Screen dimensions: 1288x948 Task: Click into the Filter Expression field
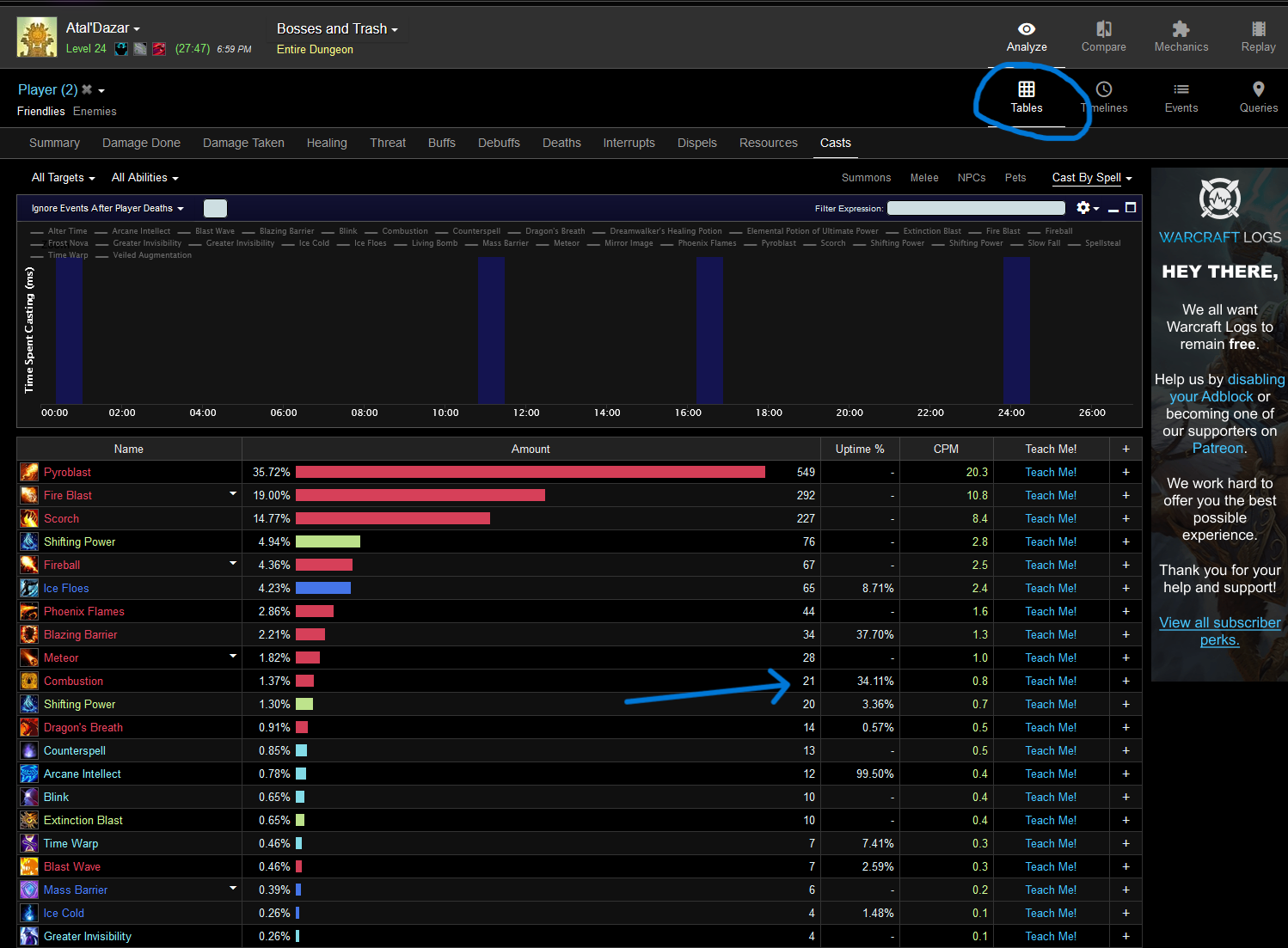click(976, 208)
